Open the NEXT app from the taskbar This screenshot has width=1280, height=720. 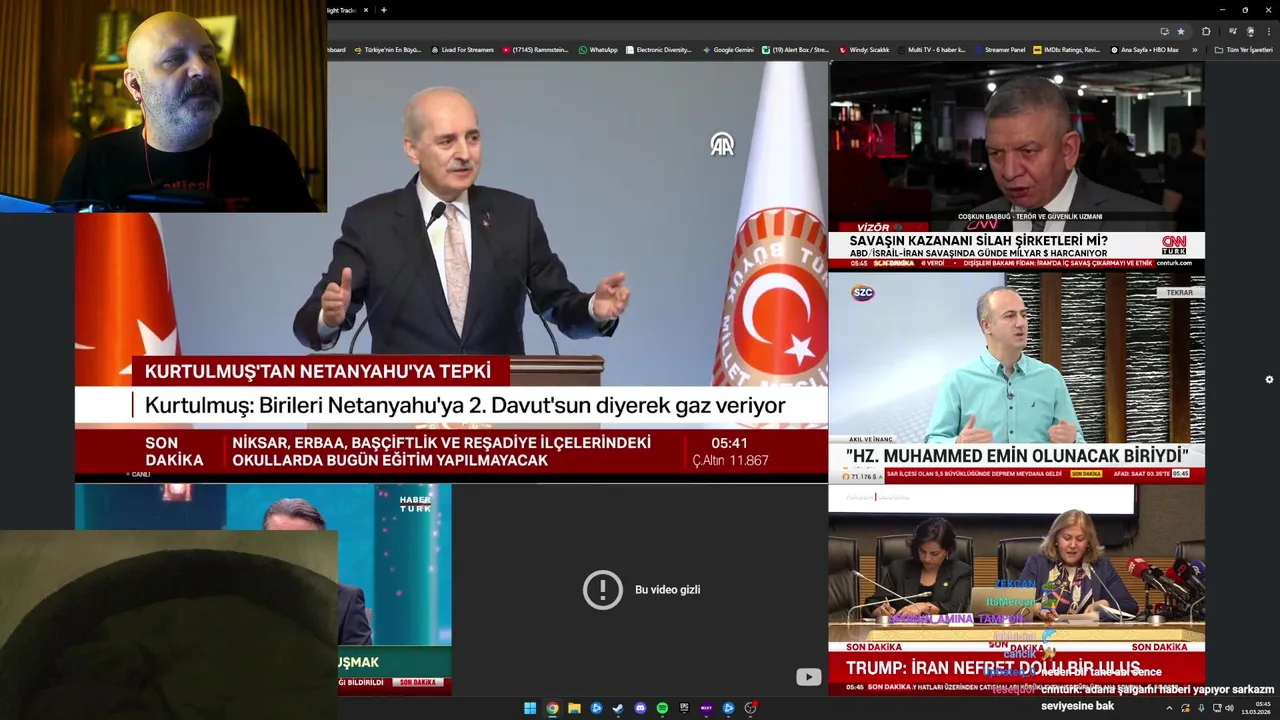[706, 708]
